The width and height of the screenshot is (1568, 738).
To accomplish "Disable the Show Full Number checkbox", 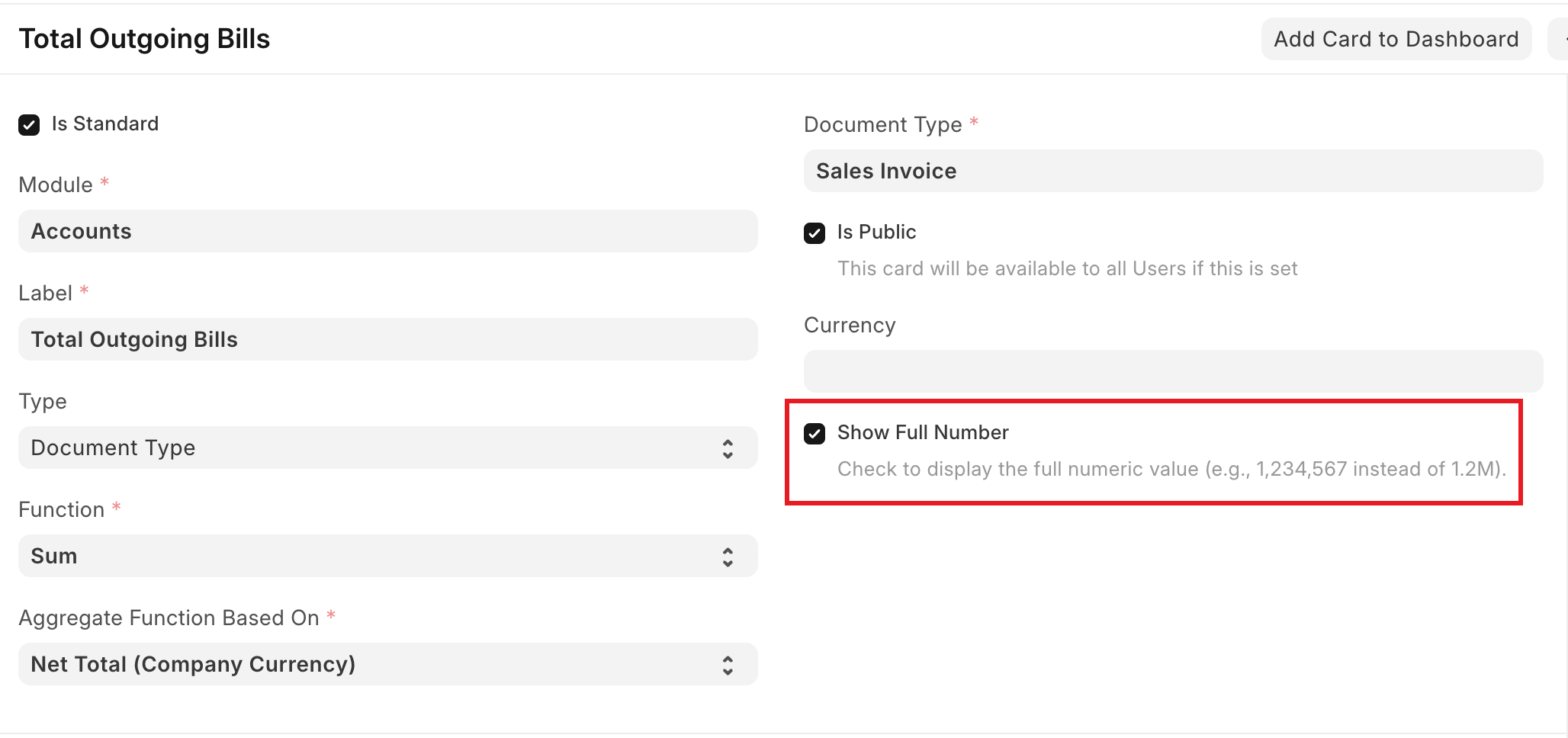I will click(x=815, y=433).
